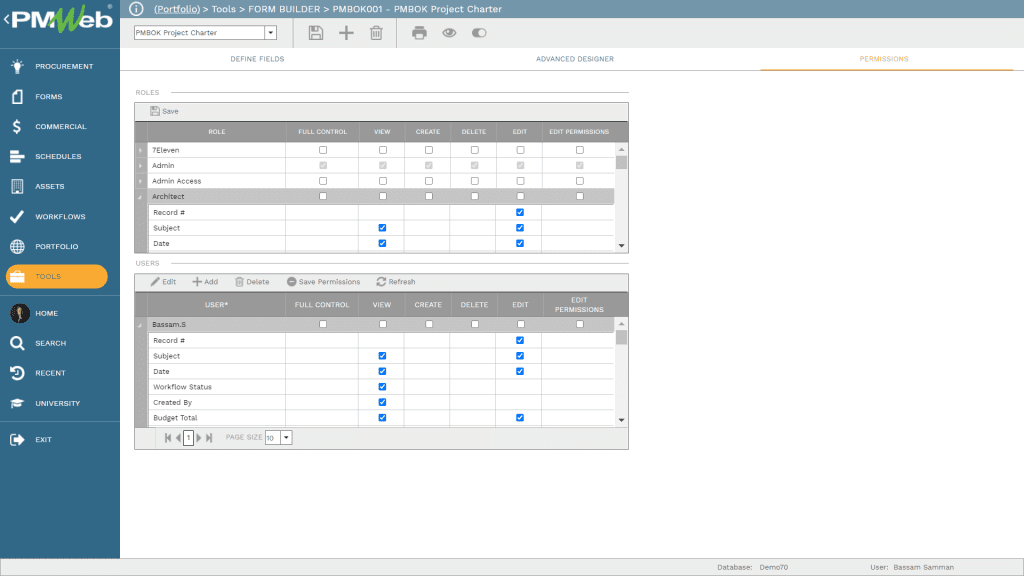Open the Recent history icon
The image size is (1024, 576).
tap(18, 373)
